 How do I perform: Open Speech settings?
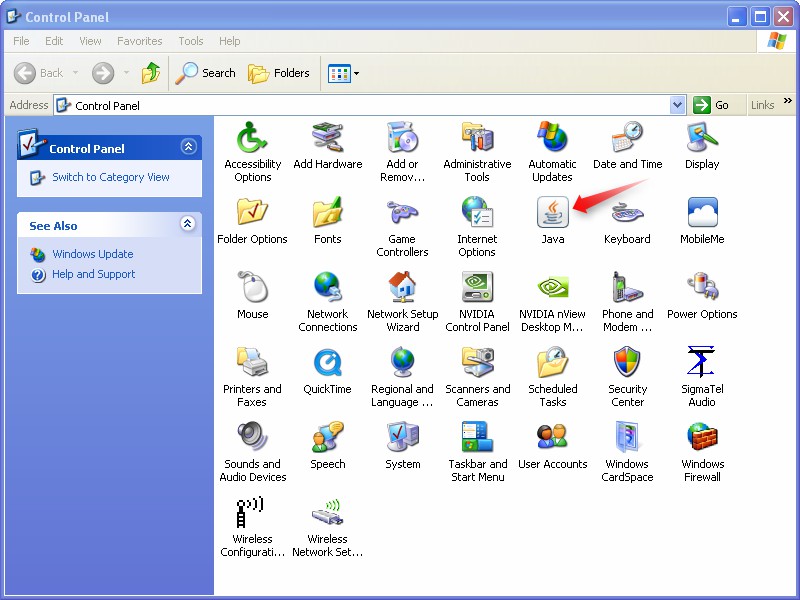tap(328, 438)
